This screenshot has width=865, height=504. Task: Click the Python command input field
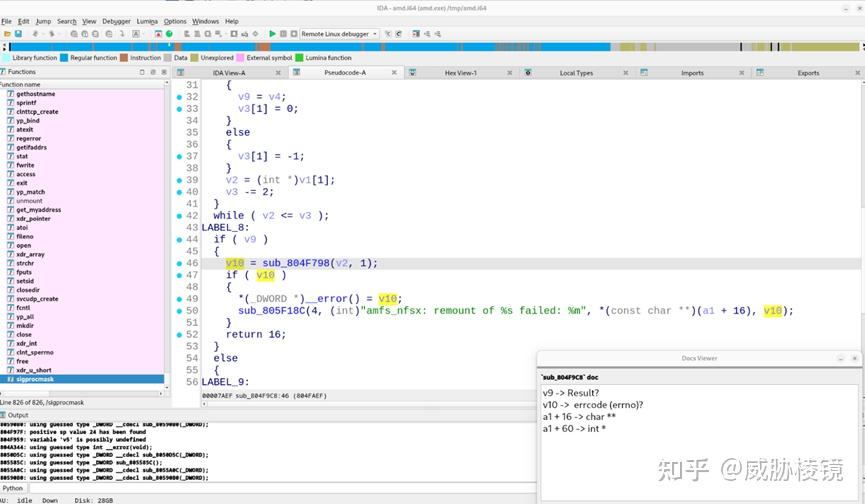281,489
